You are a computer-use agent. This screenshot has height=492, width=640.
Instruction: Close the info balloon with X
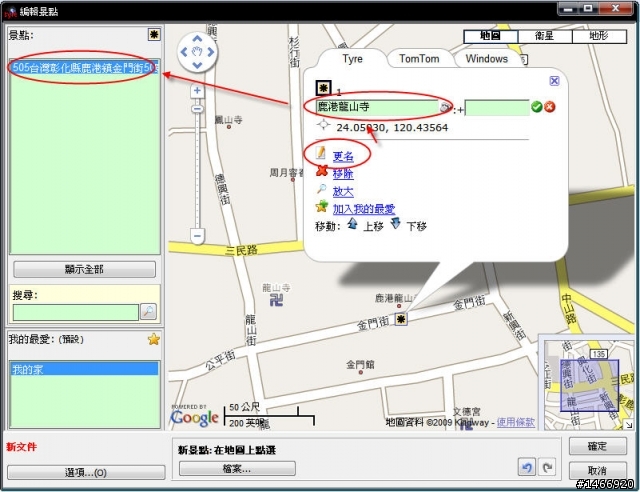(554, 81)
